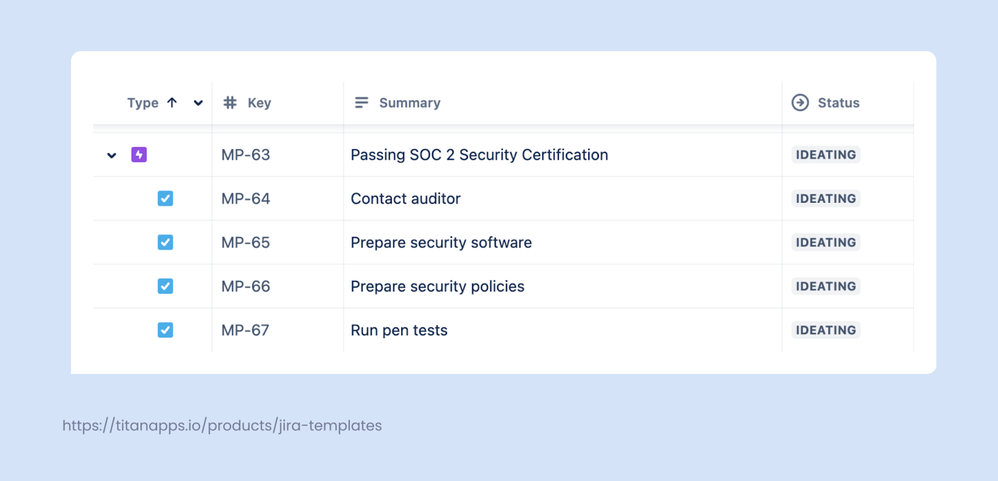Select the Prepare security policies summary cell
Screen dimensions: 998x481
[x=563, y=286]
